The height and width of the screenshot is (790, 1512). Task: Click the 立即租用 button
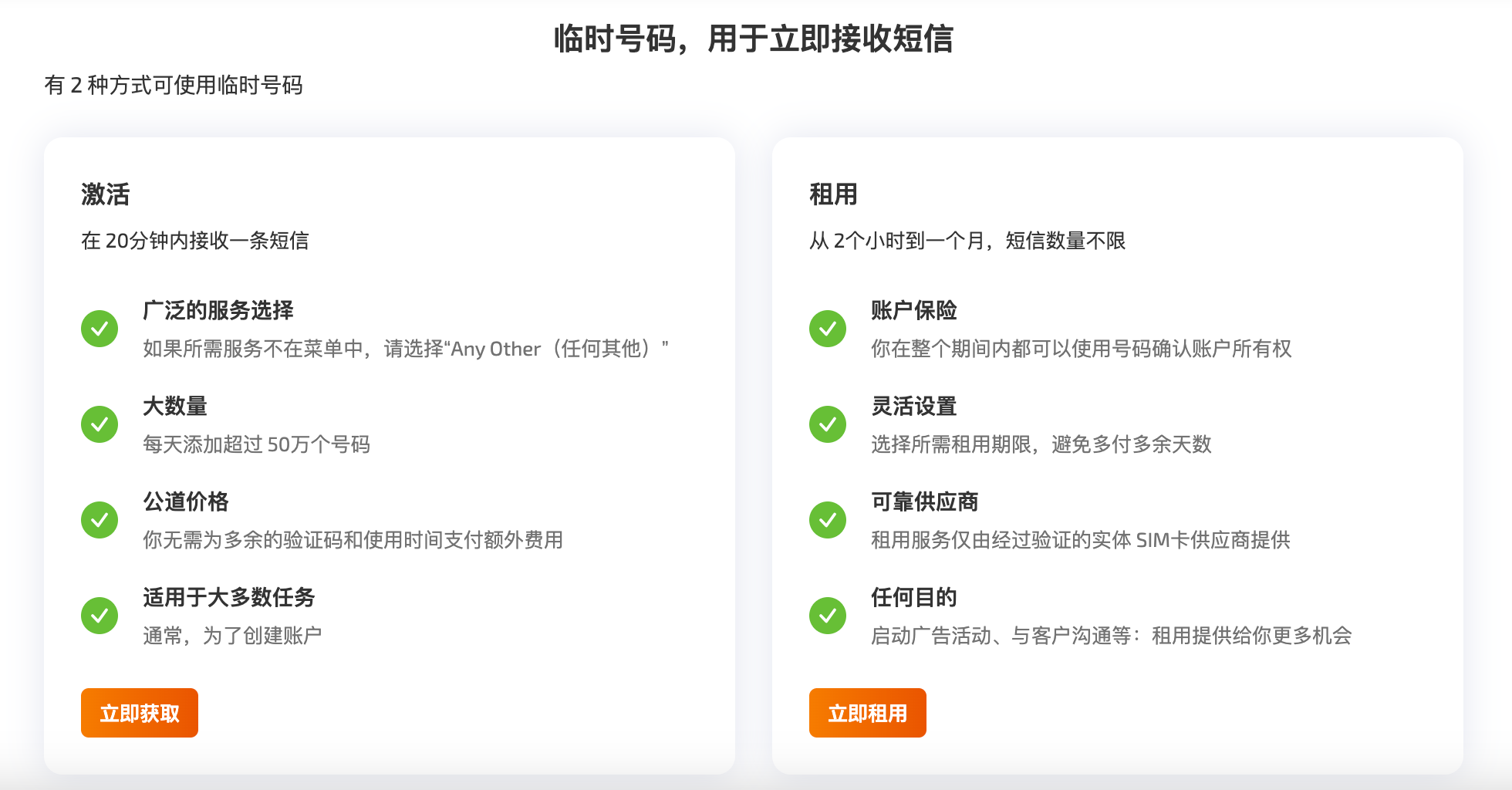pyautogui.click(x=867, y=713)
